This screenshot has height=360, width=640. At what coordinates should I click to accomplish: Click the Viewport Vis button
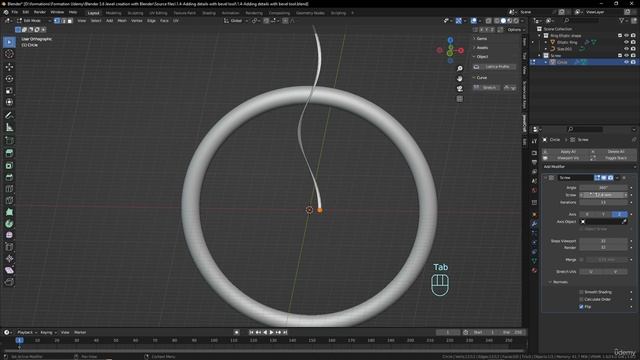(566, 158)
